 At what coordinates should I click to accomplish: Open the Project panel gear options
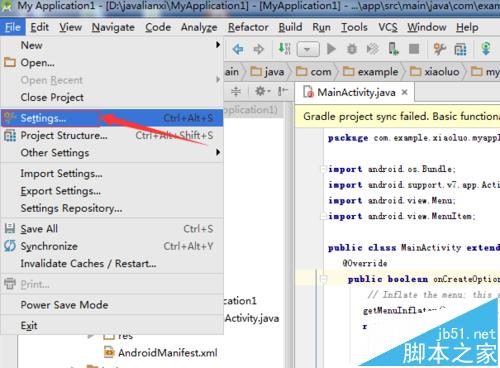(x=262, y=91)
